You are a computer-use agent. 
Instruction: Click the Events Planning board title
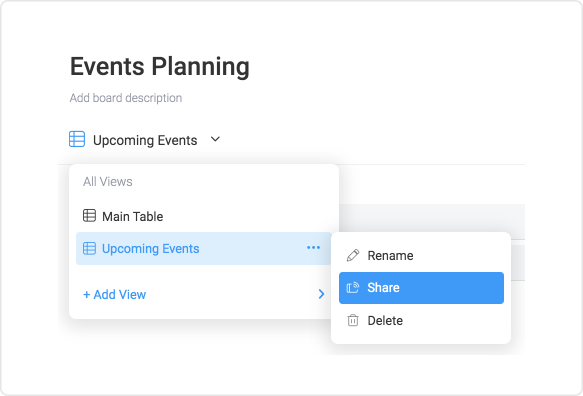[160, 67]
